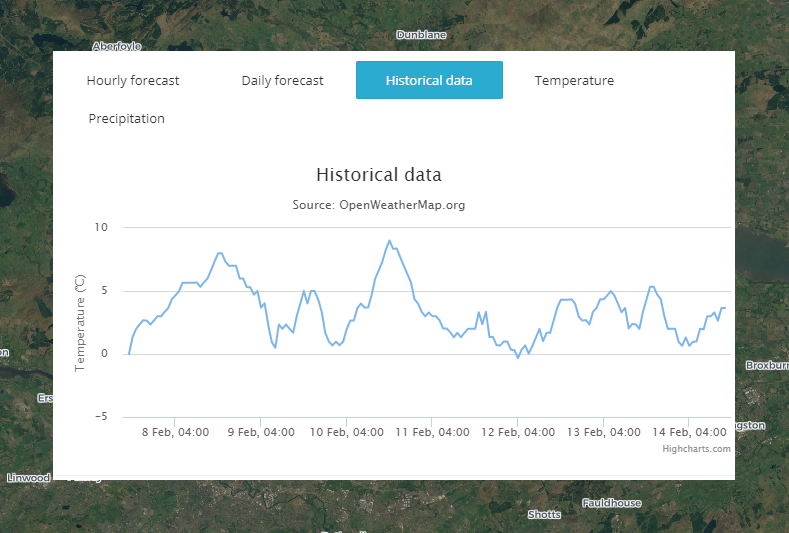789x533 pixels.
Task: Click the 12 Feb, 04:00 axis label
Action: point(518,432)
